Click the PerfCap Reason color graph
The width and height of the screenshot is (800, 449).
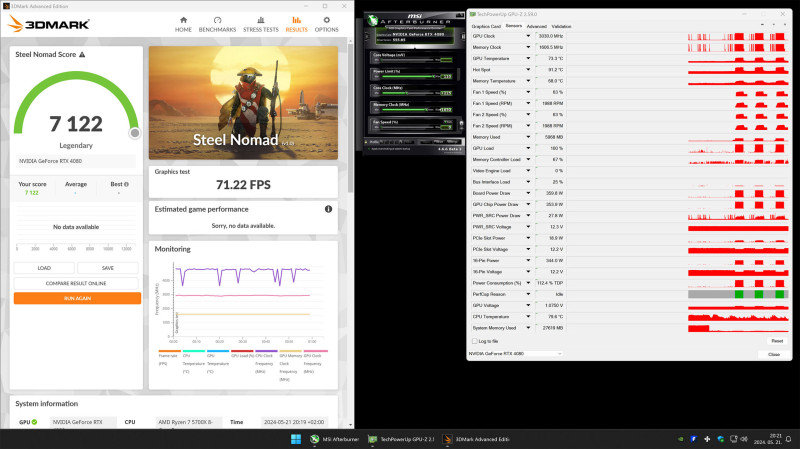[738, 294]
